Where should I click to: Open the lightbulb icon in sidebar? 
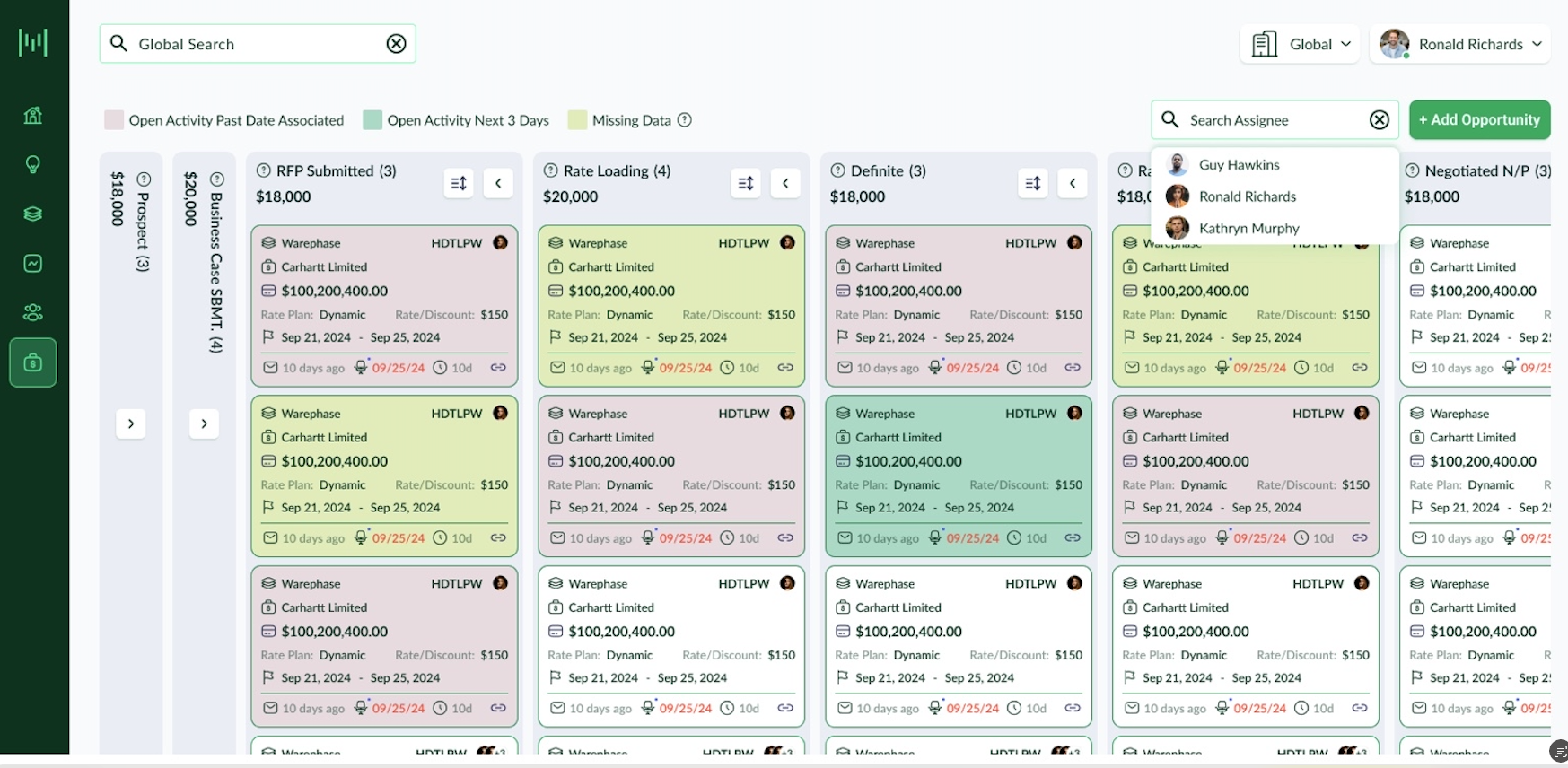tap(33, 164)
